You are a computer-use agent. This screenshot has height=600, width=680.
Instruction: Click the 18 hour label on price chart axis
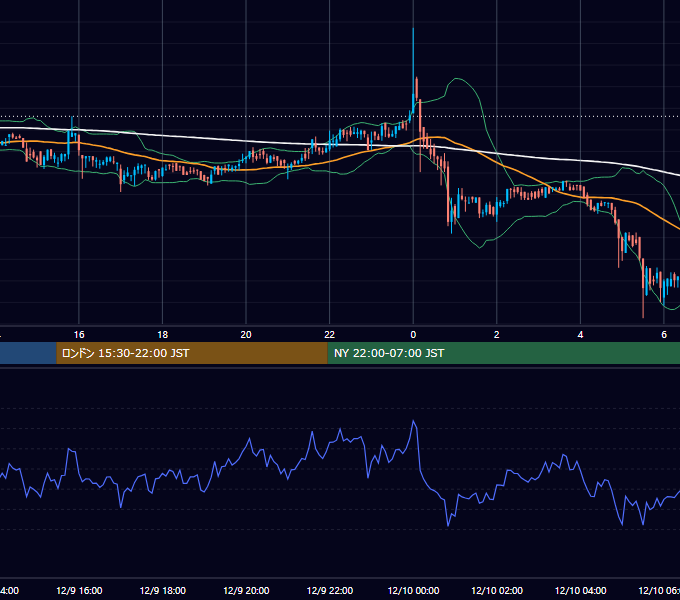coord(163,335)
